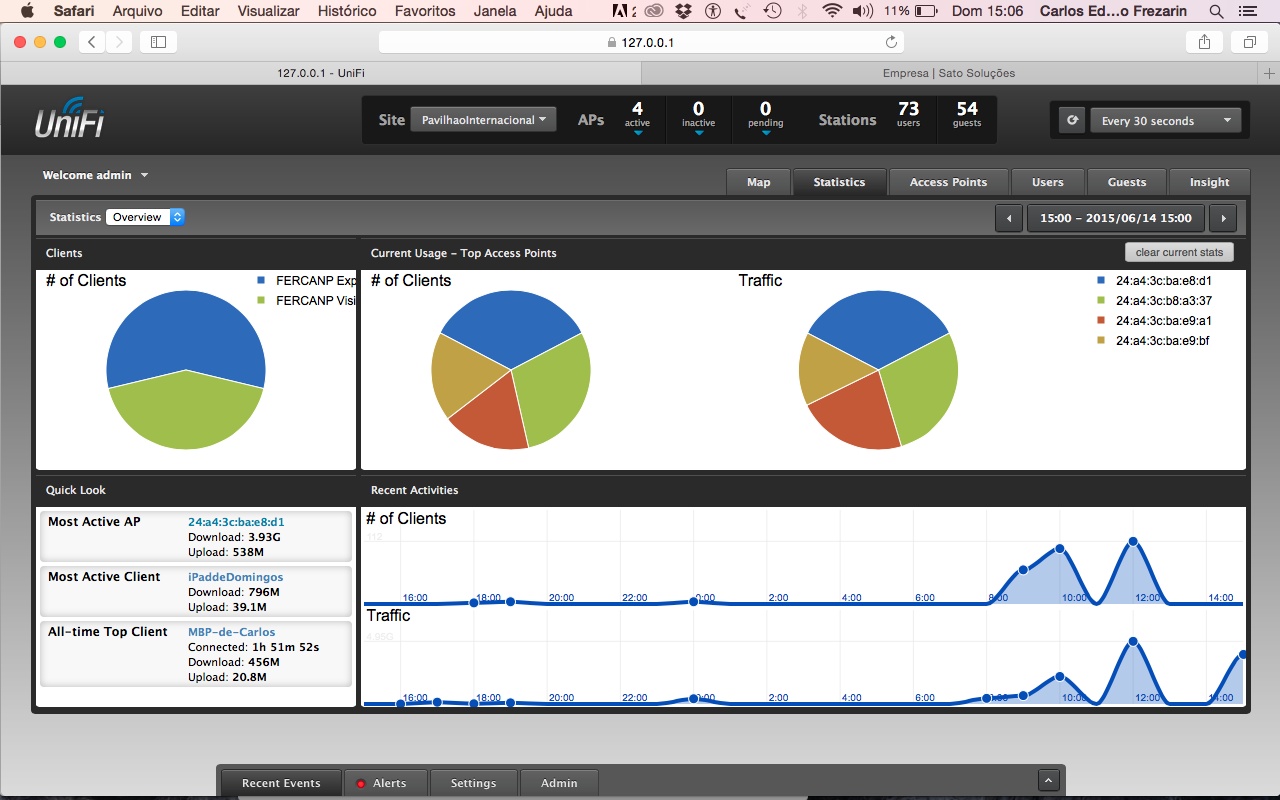Open the Insight tab
The width and height of the screenshot is (1280, 800).
(x=1209, y=182)
